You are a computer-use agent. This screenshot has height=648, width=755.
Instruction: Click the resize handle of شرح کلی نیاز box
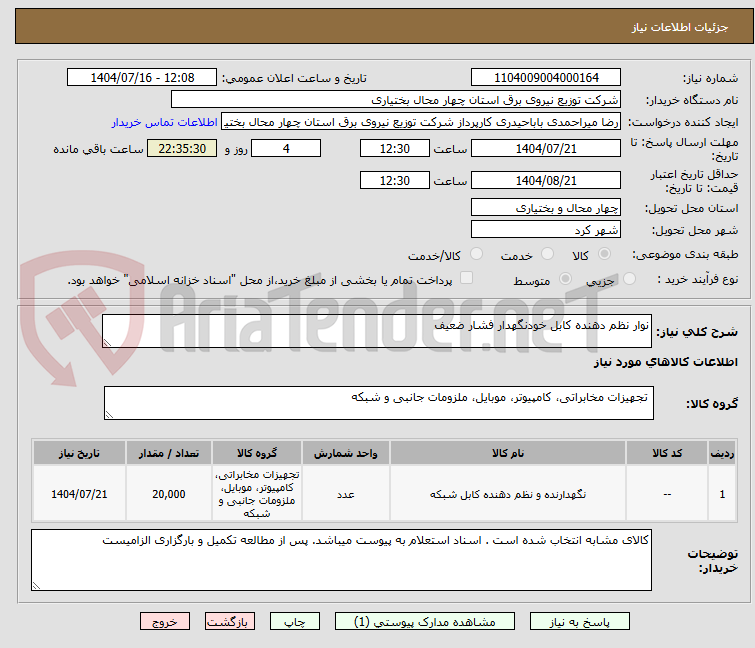[x=107, y=343]
